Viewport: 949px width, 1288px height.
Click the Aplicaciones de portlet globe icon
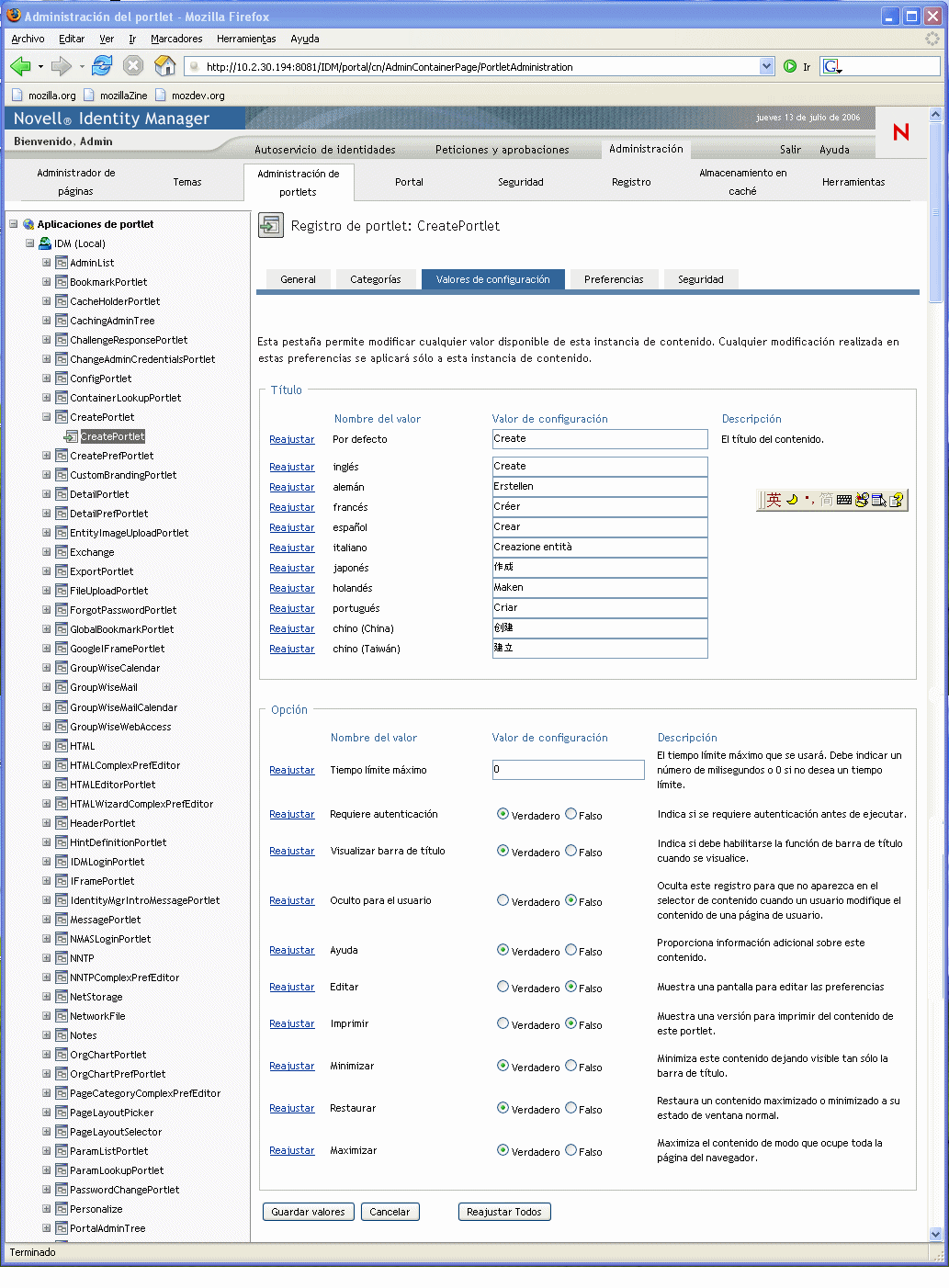click(x=28, y=224)
